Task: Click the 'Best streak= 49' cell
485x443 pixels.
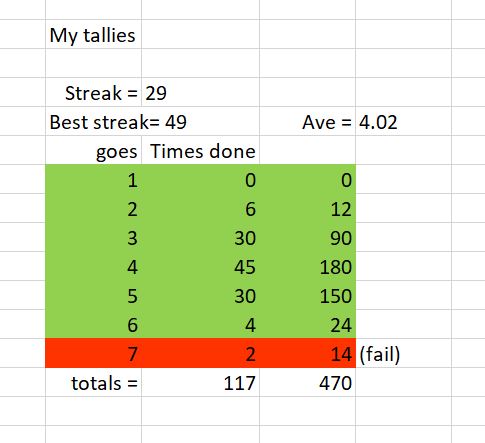Action: pyautogui.click(x=118, y=122)
